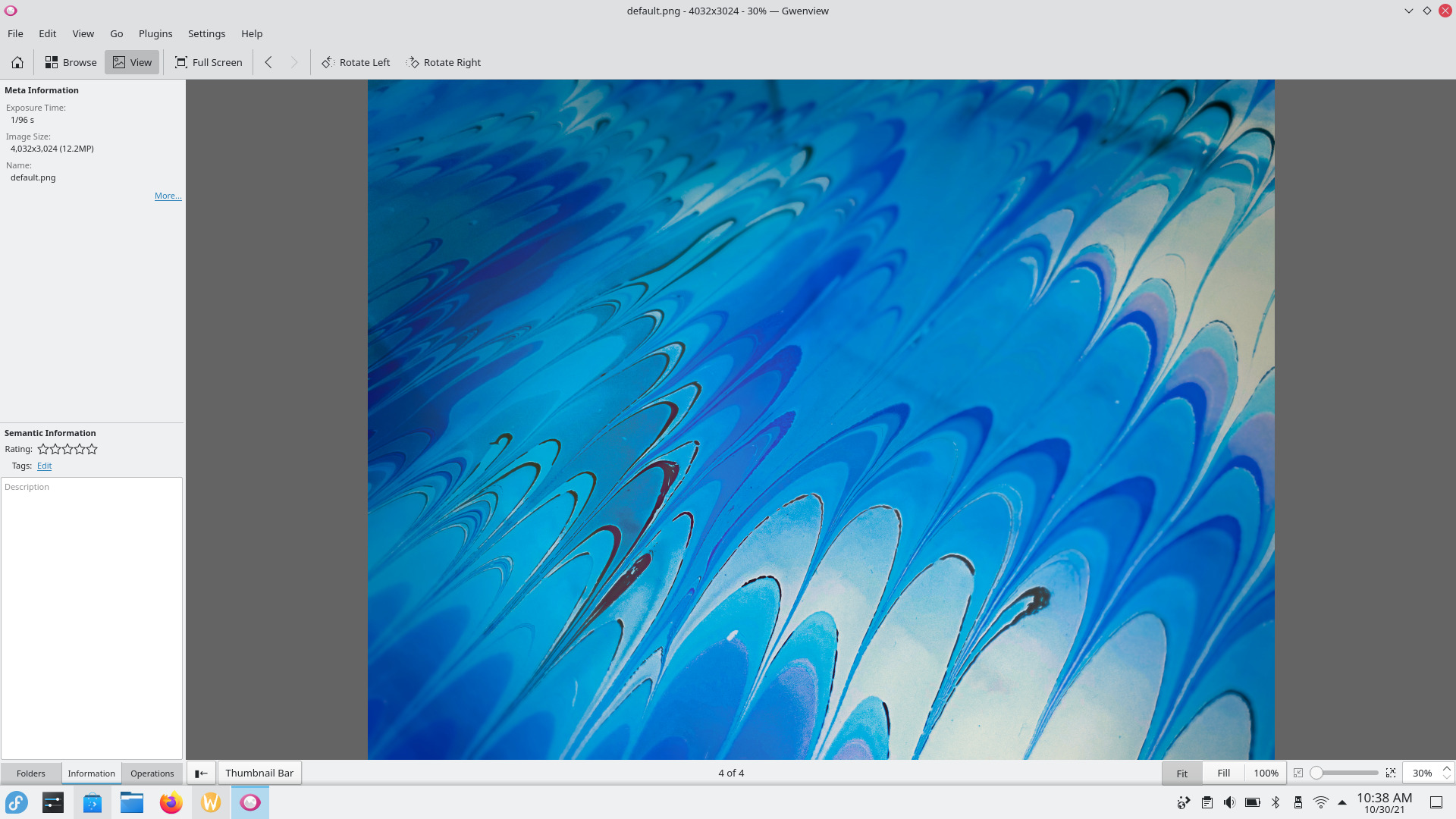The height and width of the screenshot is (819, 1456).
Task: Click the More... metadata link
Action: pyautogui.click(x=168, y=196)
